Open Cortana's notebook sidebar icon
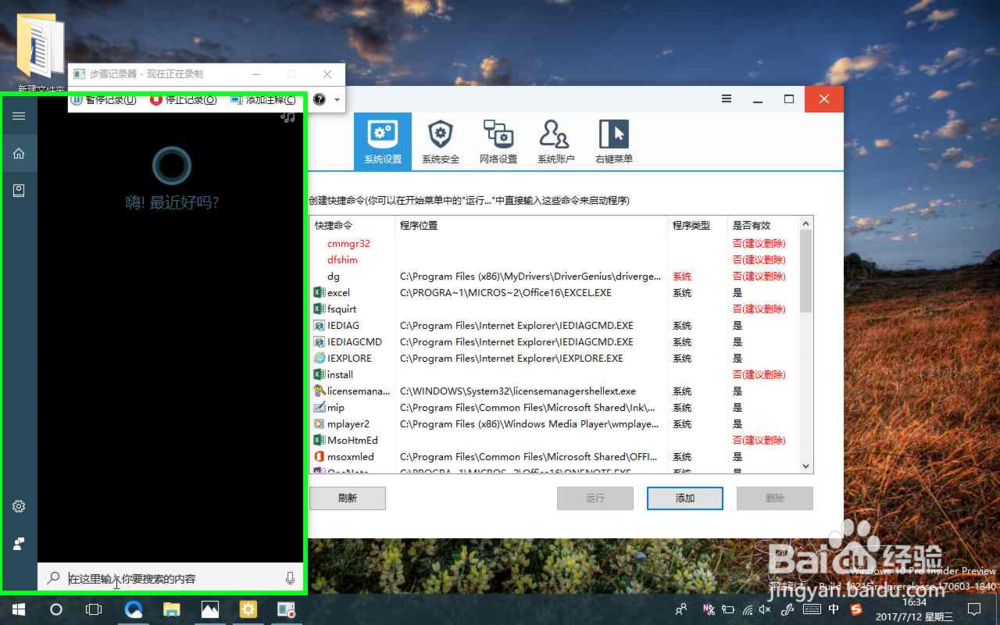The image size is (1000, 625). [18, 189]
